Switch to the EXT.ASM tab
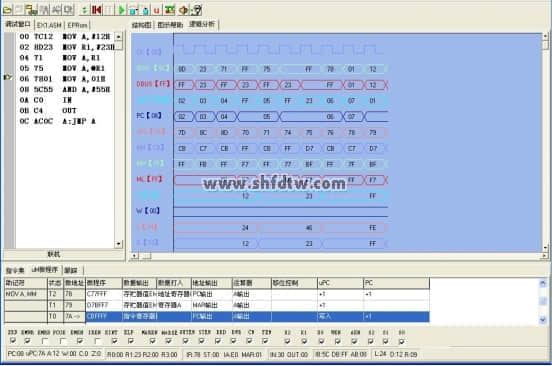The width and height of the screenshot is (552, 366). [x=49, y=25]
